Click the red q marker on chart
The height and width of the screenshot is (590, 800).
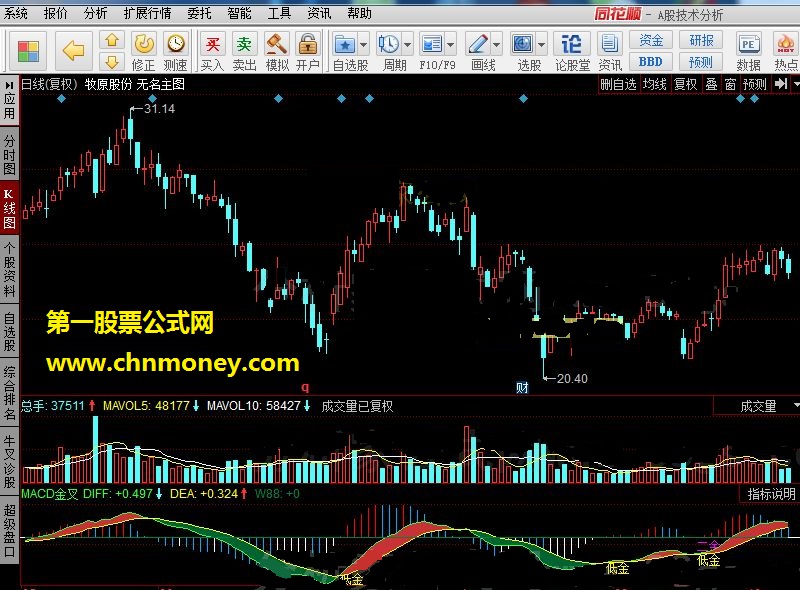pyautogui.click(x=305, y=387)
